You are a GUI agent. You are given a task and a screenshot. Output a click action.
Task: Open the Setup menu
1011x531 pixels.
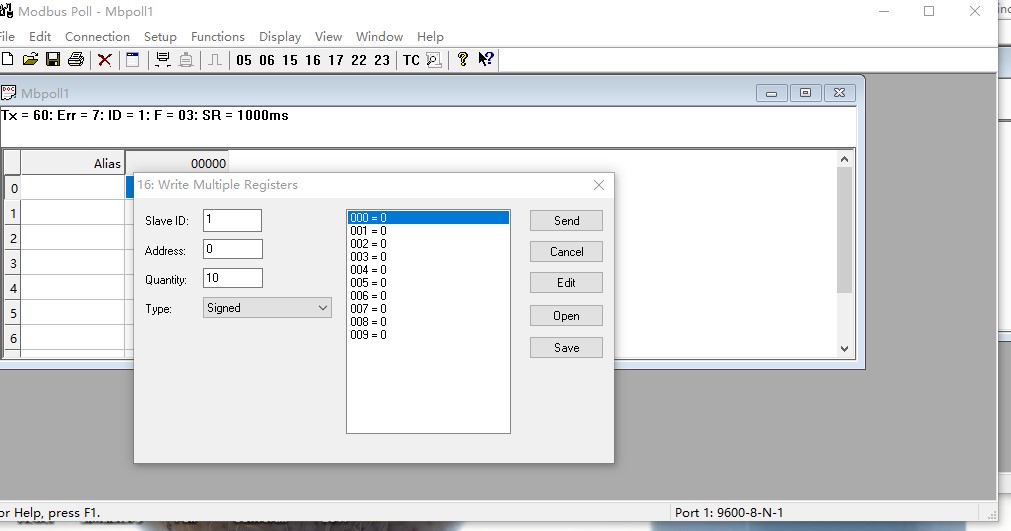[160, 37]
